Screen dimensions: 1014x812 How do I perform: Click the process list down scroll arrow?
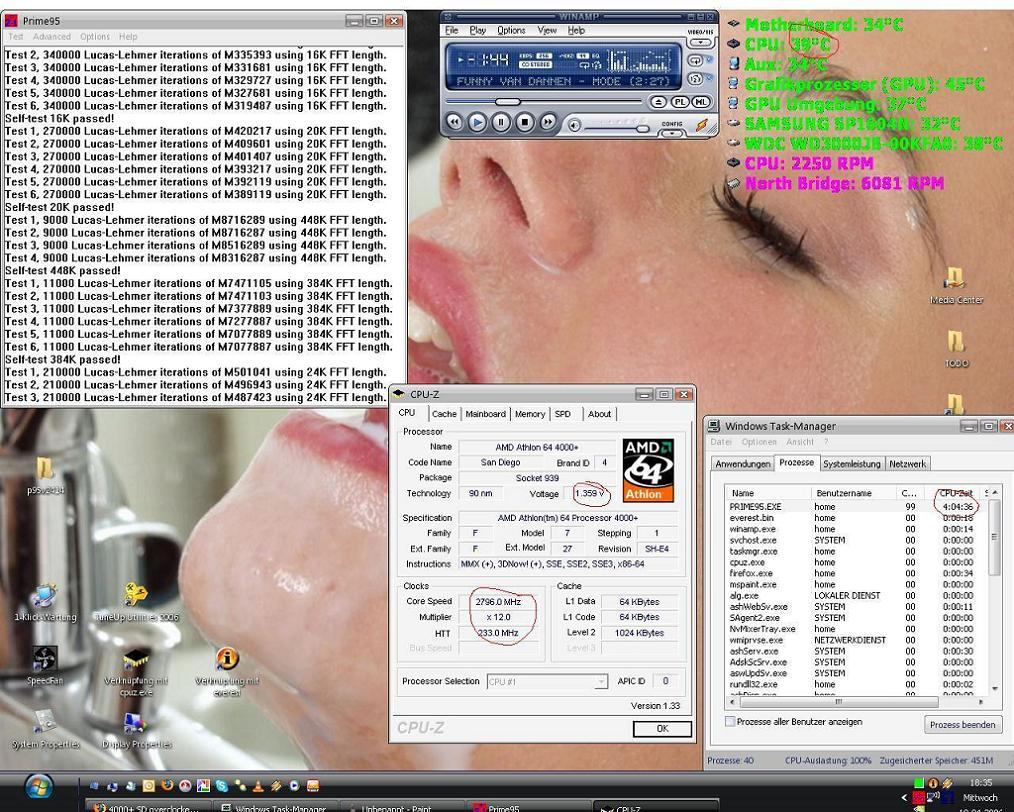[994, 689]
